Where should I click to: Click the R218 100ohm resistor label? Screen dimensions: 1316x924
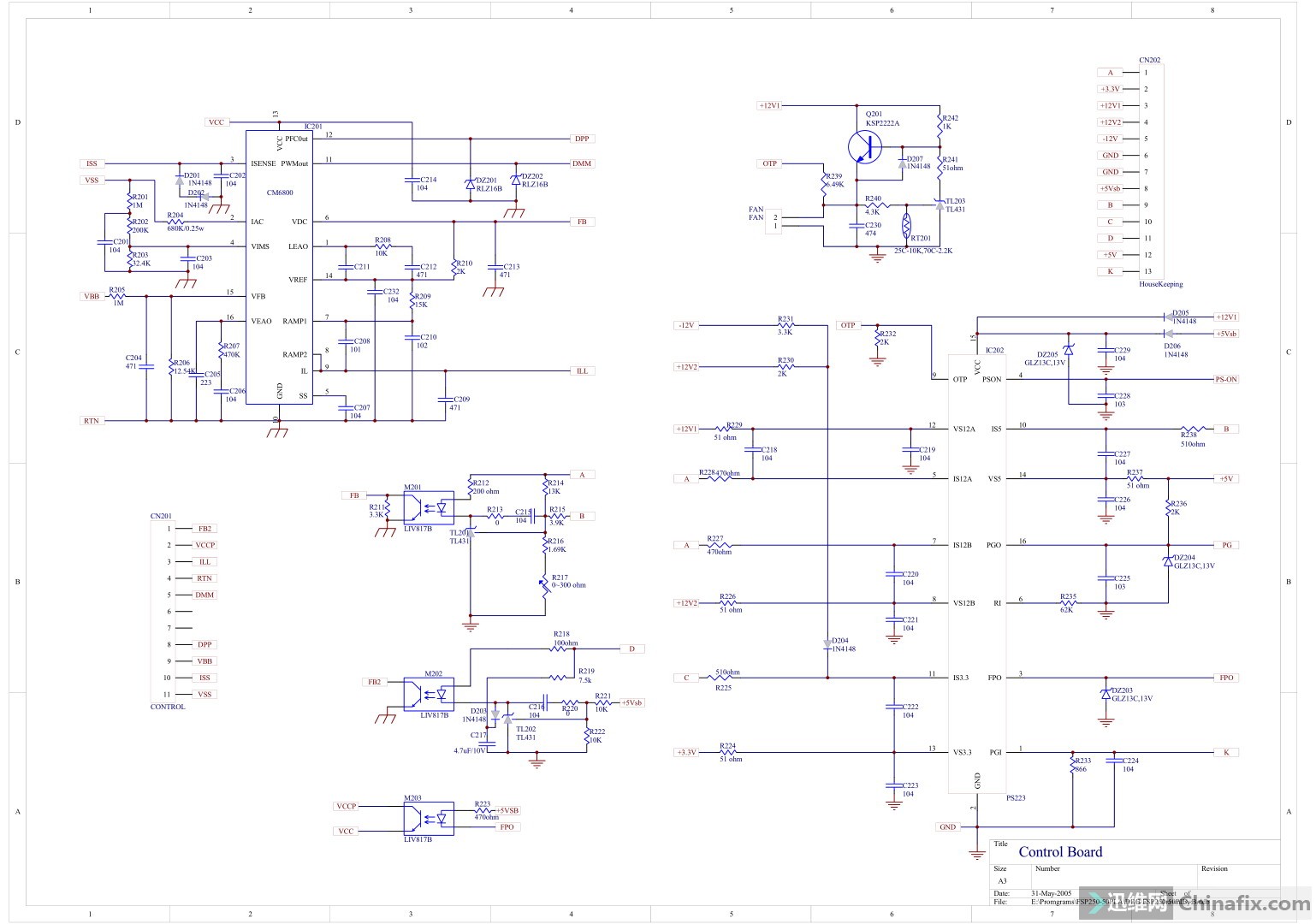tap(565, 638)
